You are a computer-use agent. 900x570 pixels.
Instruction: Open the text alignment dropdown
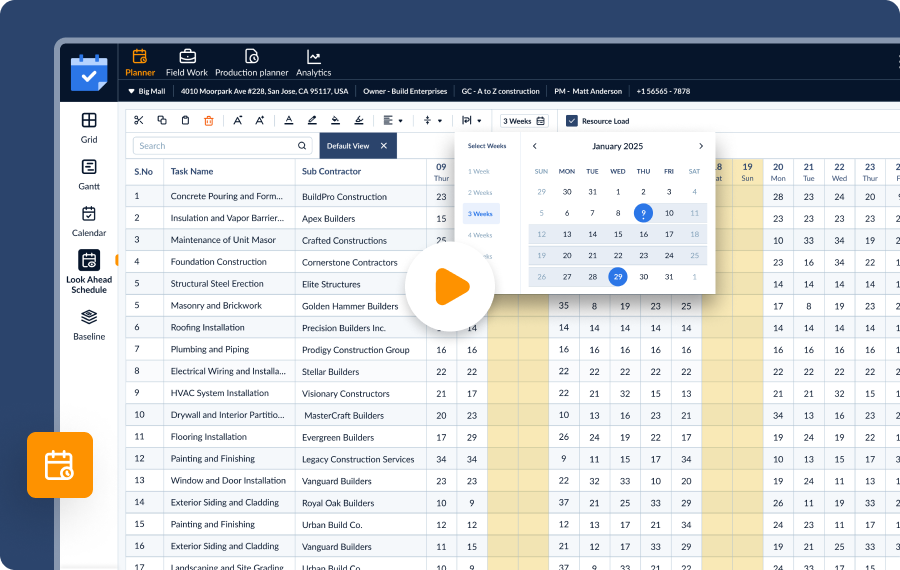point(393,121)
